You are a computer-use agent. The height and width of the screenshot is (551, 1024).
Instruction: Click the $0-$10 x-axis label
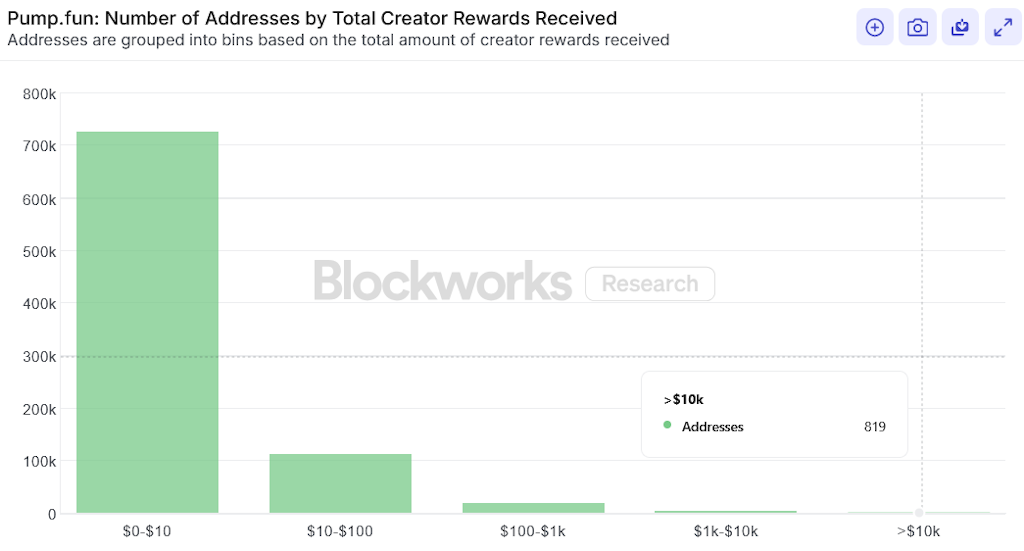[147, 531]
